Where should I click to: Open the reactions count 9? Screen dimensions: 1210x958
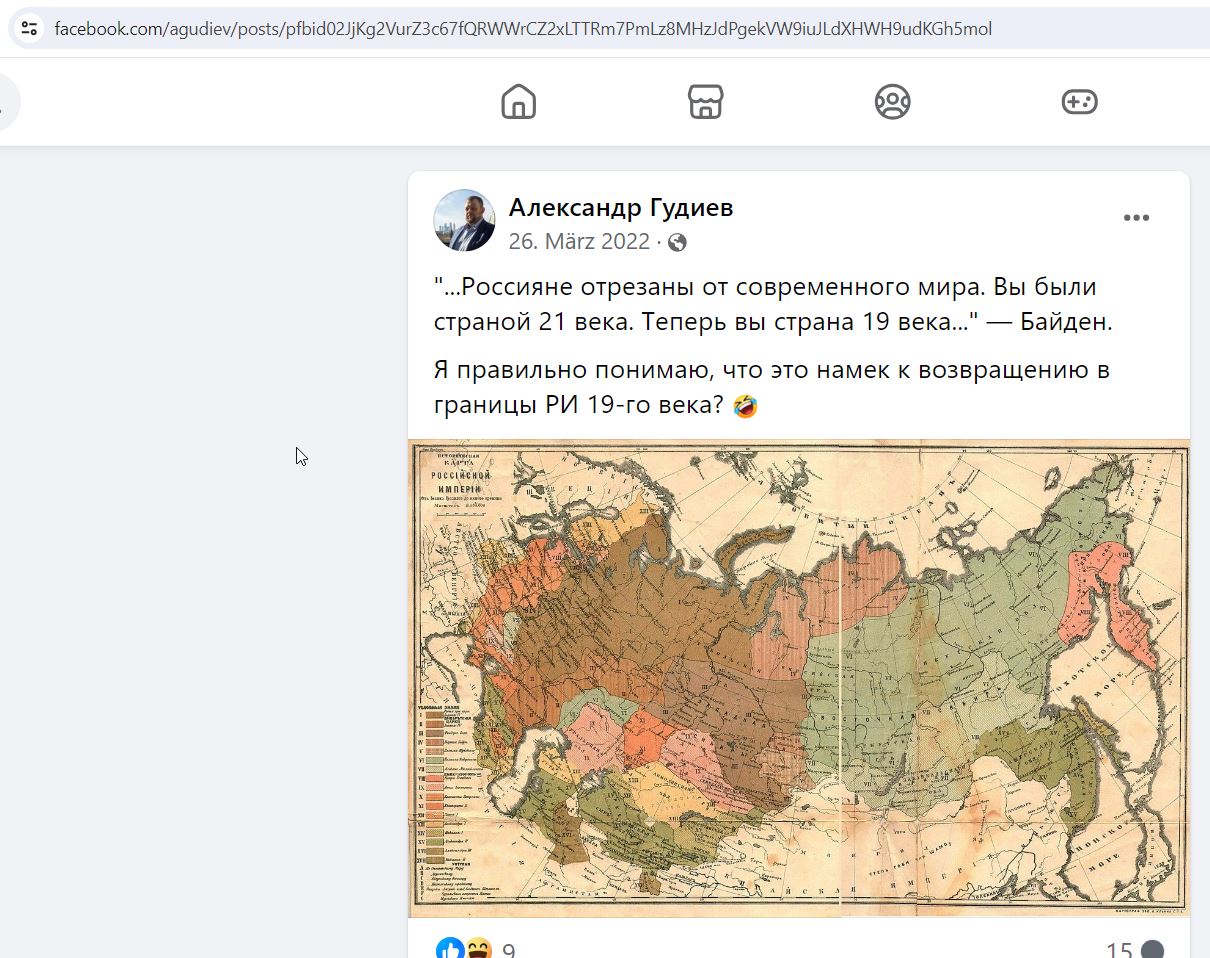pos(509,950)
